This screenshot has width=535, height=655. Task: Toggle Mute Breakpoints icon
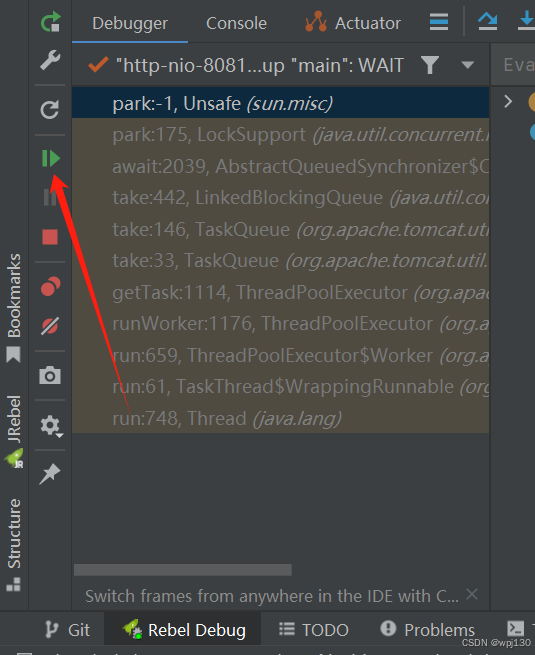point(50,326)
